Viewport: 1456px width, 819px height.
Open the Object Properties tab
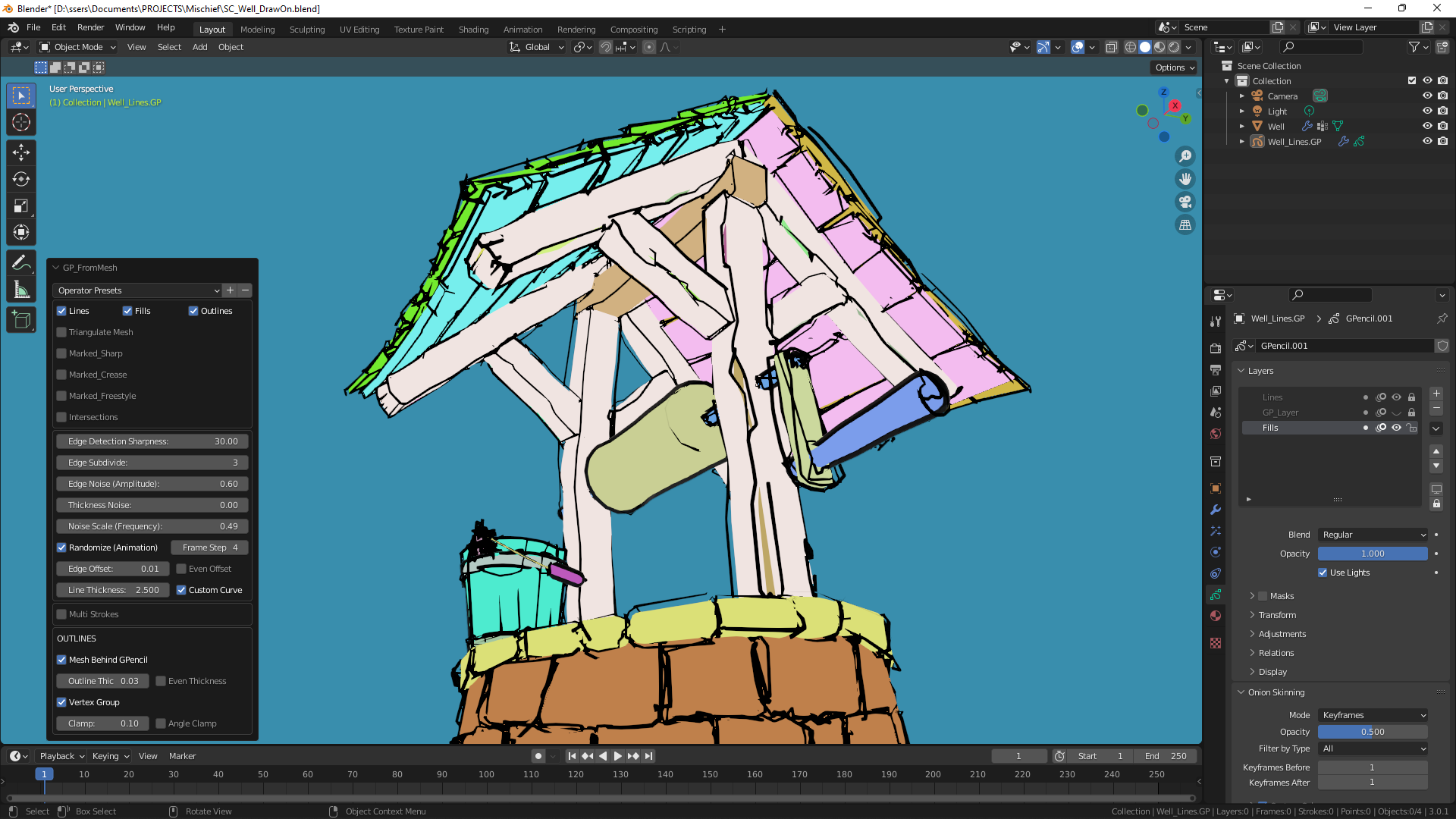1216,488
